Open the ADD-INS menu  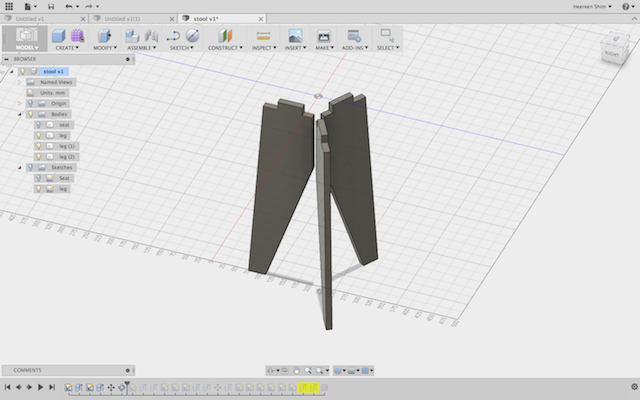pyautogui.click(x=355, y=48)
